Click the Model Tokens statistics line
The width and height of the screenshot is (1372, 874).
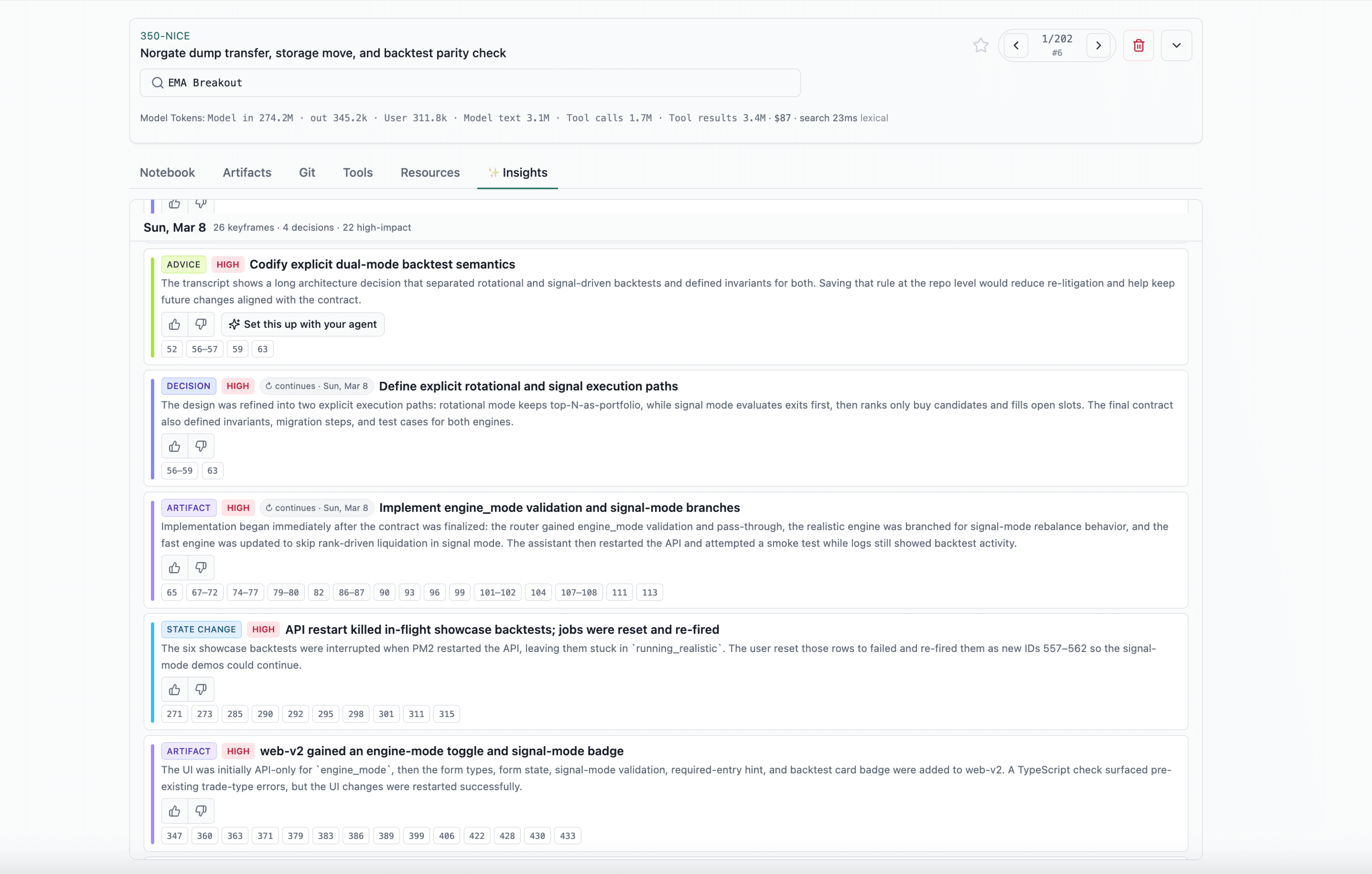click(x=514, y=118)
